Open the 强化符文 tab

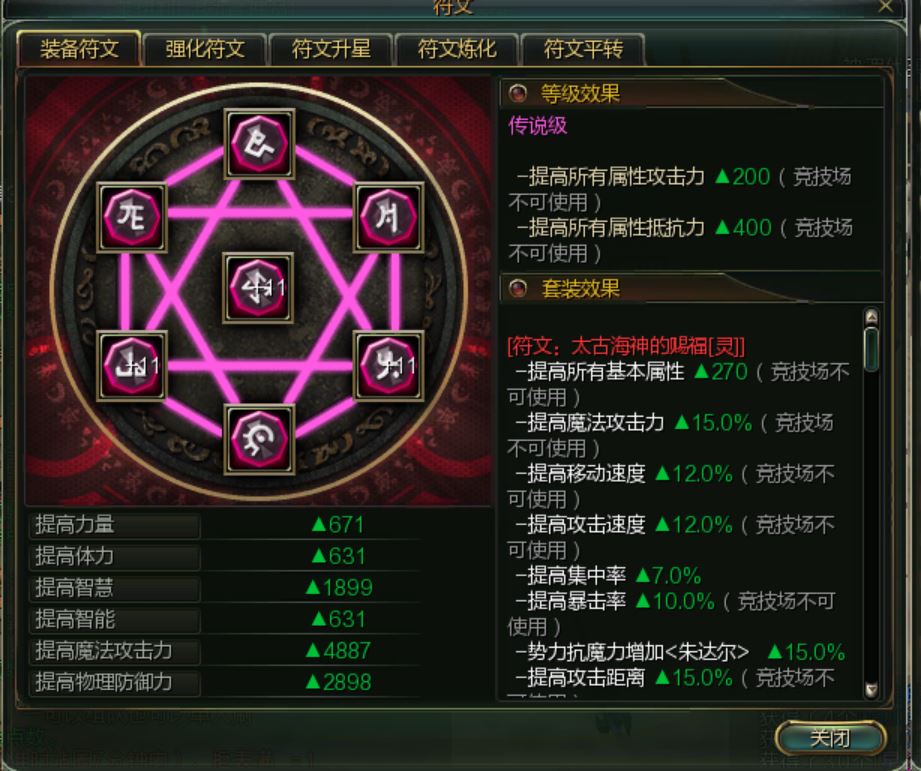click(x=205, y=49)
